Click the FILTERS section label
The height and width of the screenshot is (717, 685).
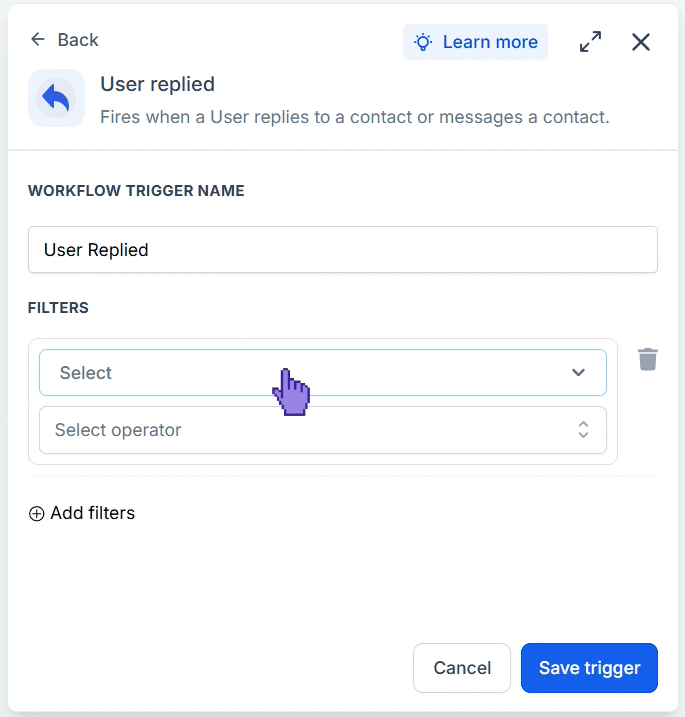coord(58,308)
